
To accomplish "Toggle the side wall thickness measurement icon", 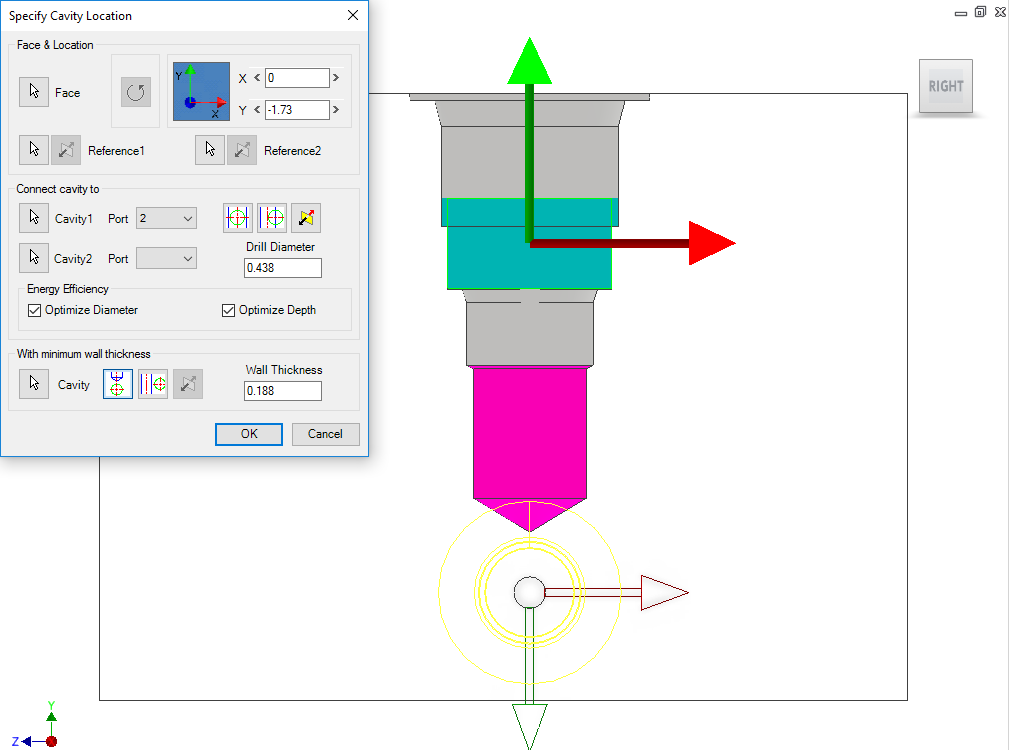I will click(x=152, y=384).
